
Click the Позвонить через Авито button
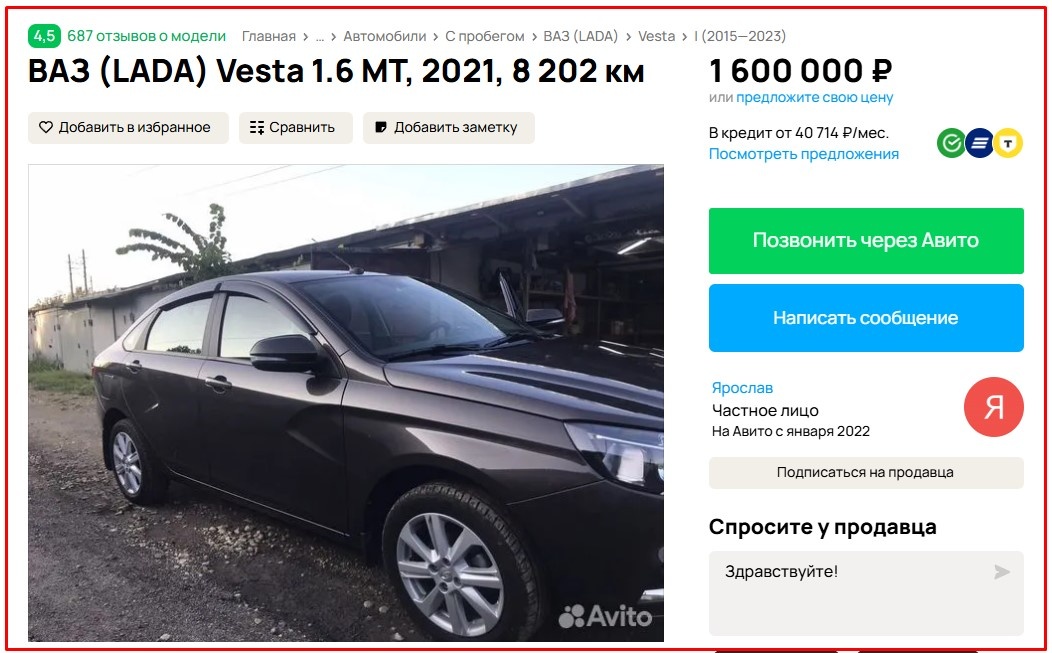[x=866, y=241]
